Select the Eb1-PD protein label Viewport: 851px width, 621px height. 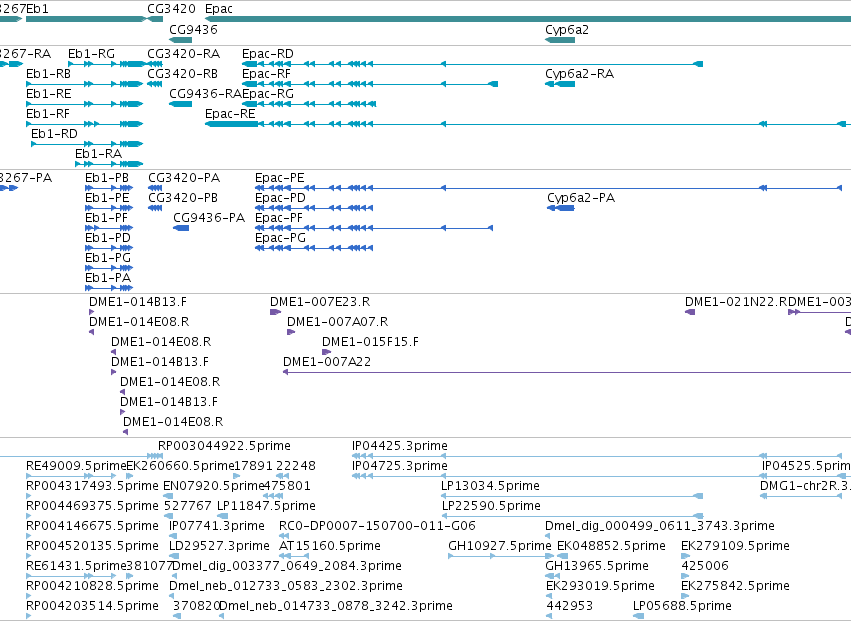(108, 238)
